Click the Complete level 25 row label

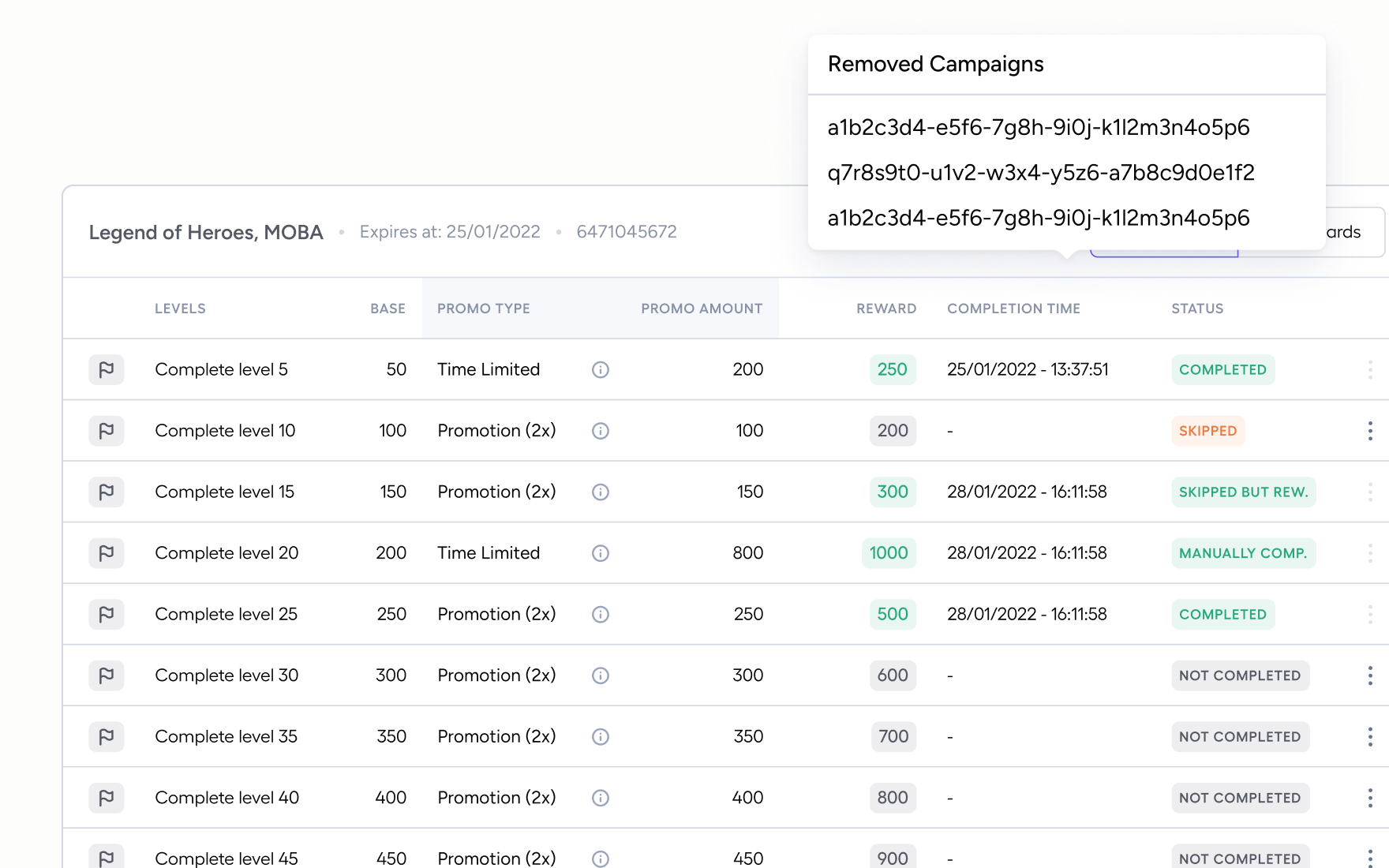pos(227,614)
